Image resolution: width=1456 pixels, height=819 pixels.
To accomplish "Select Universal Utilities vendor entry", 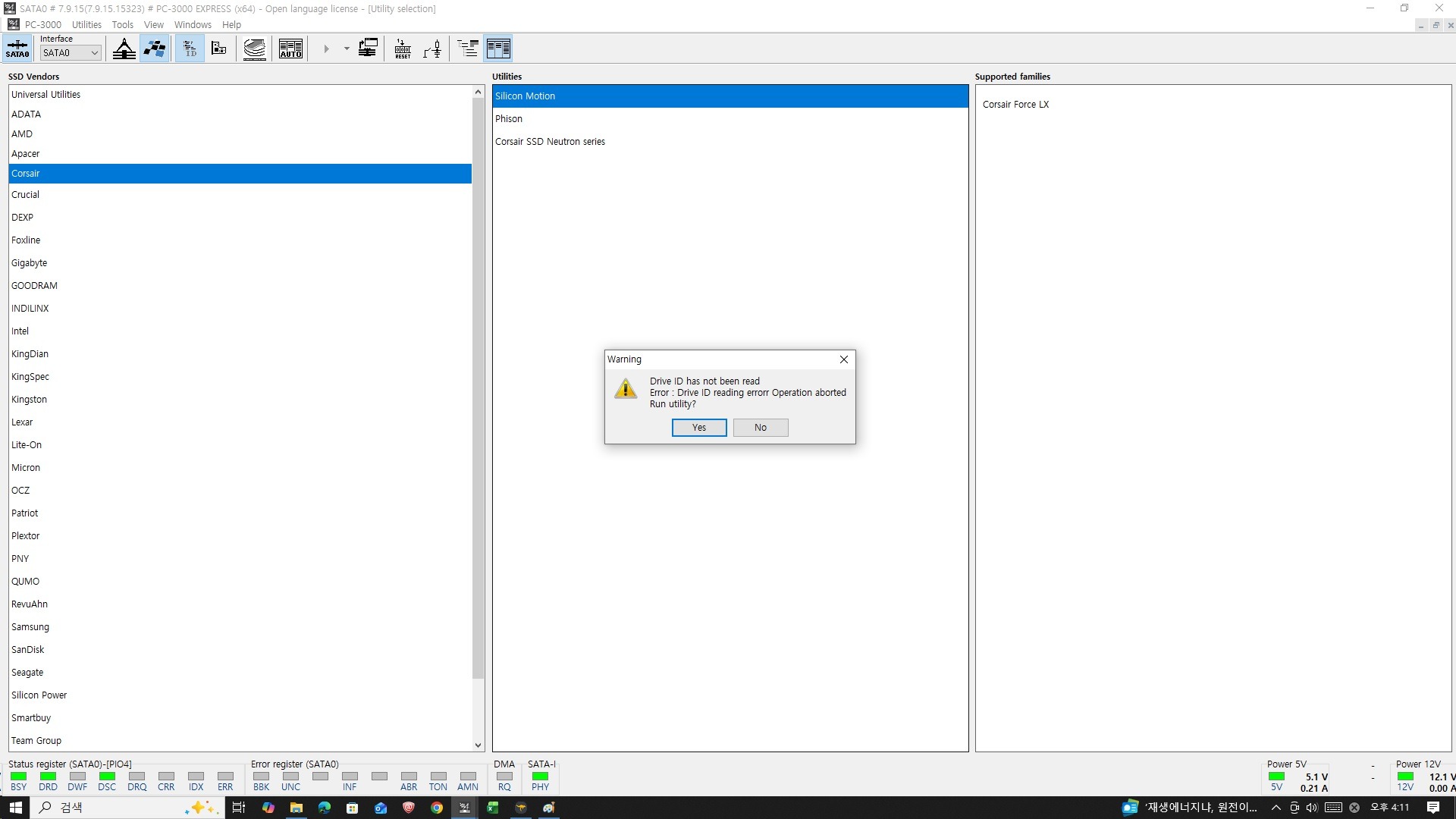I will 240,95.
